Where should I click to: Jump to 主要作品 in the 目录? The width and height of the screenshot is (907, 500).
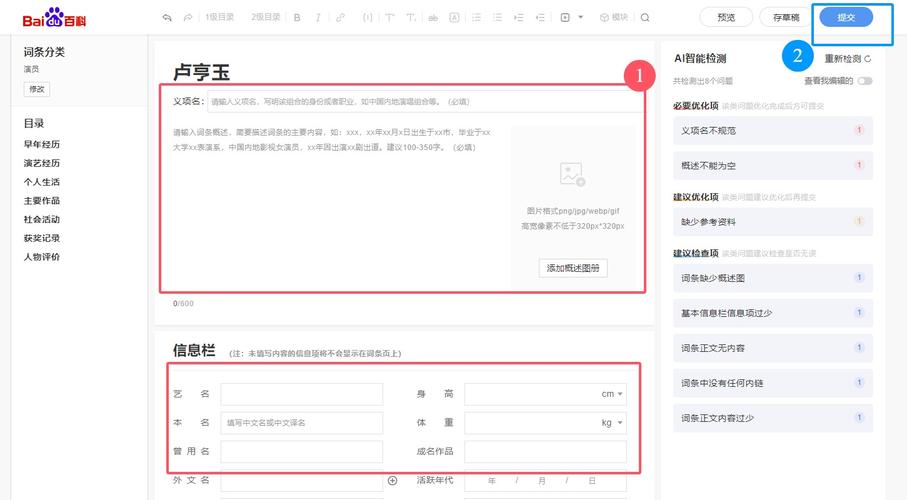click(42, 200)
